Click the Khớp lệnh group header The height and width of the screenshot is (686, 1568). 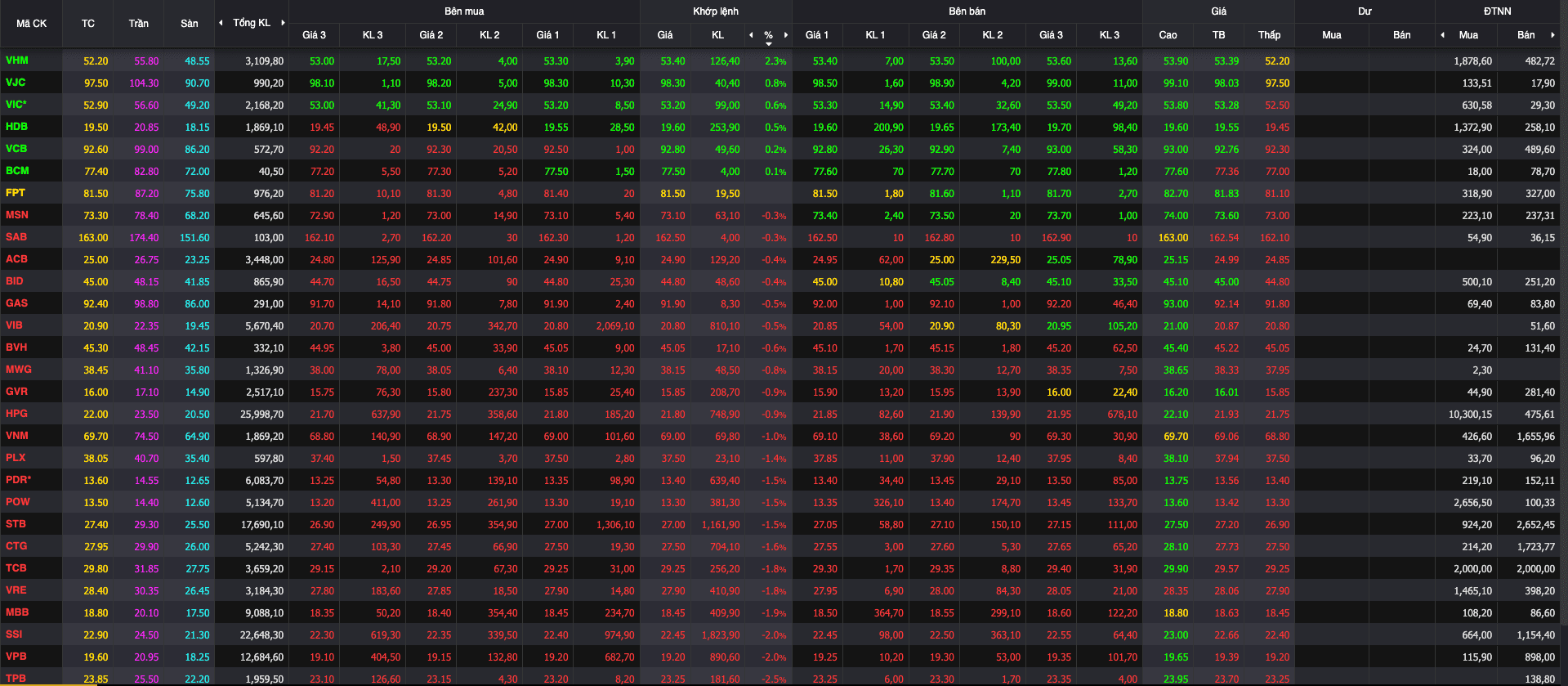716,11
